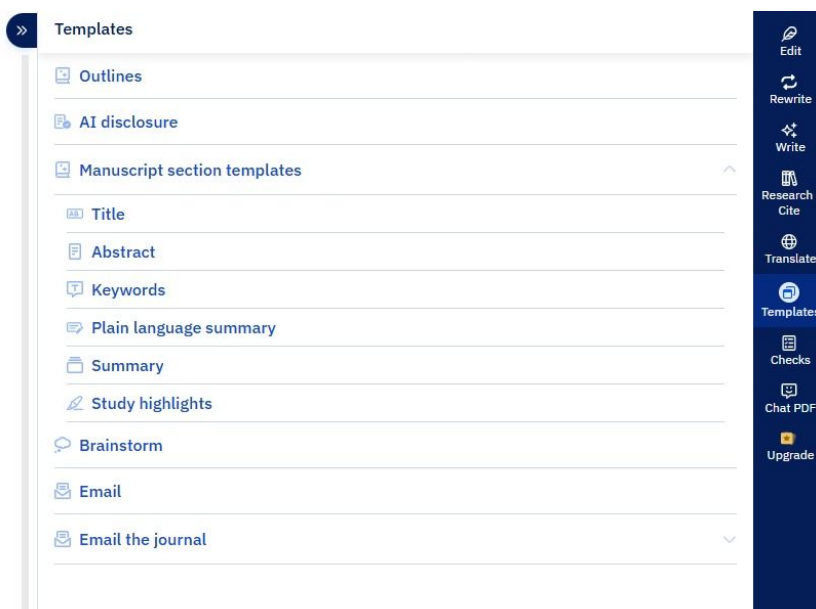Launch Chat PDF from sidebar
This screenshot has height=609, width=816.
point(789,399)
